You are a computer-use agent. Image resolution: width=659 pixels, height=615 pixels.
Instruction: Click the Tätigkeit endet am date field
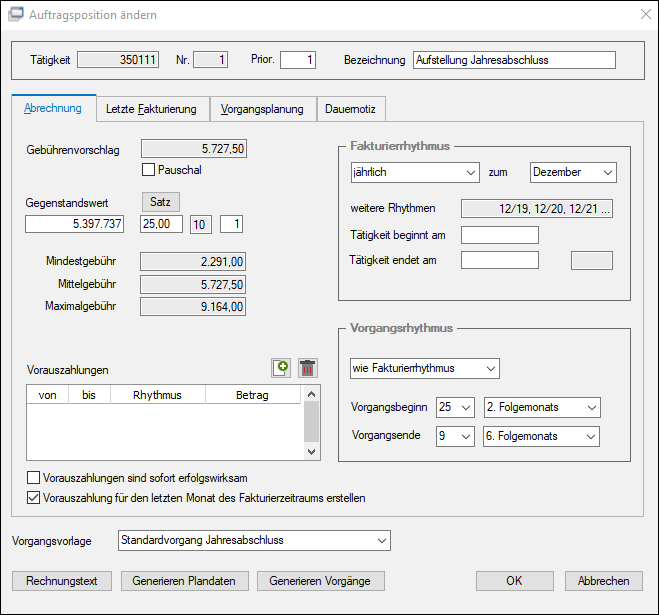[x=500, y=260]
